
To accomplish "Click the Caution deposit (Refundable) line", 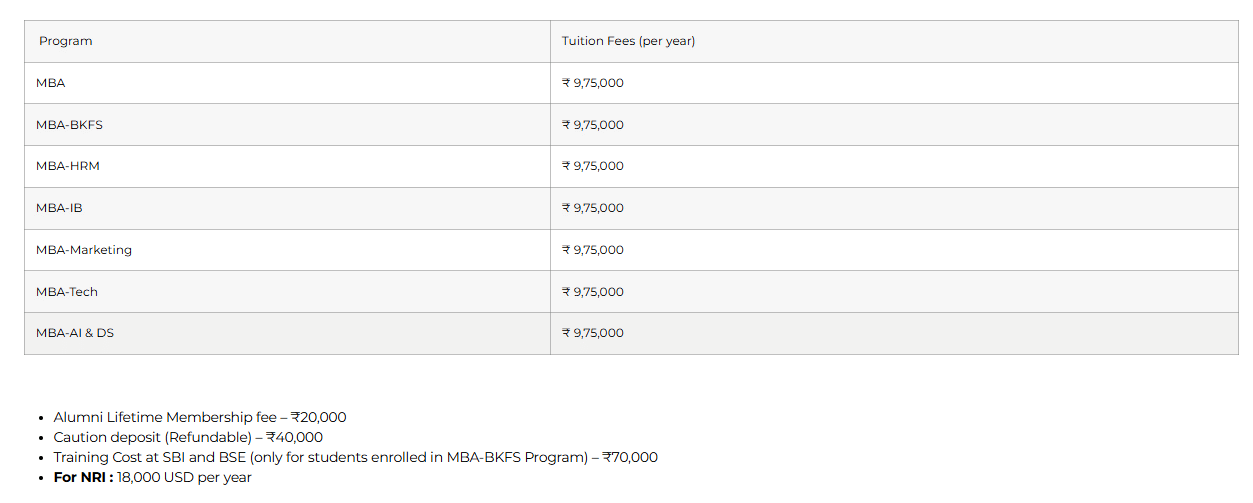I will pos(188,437).
